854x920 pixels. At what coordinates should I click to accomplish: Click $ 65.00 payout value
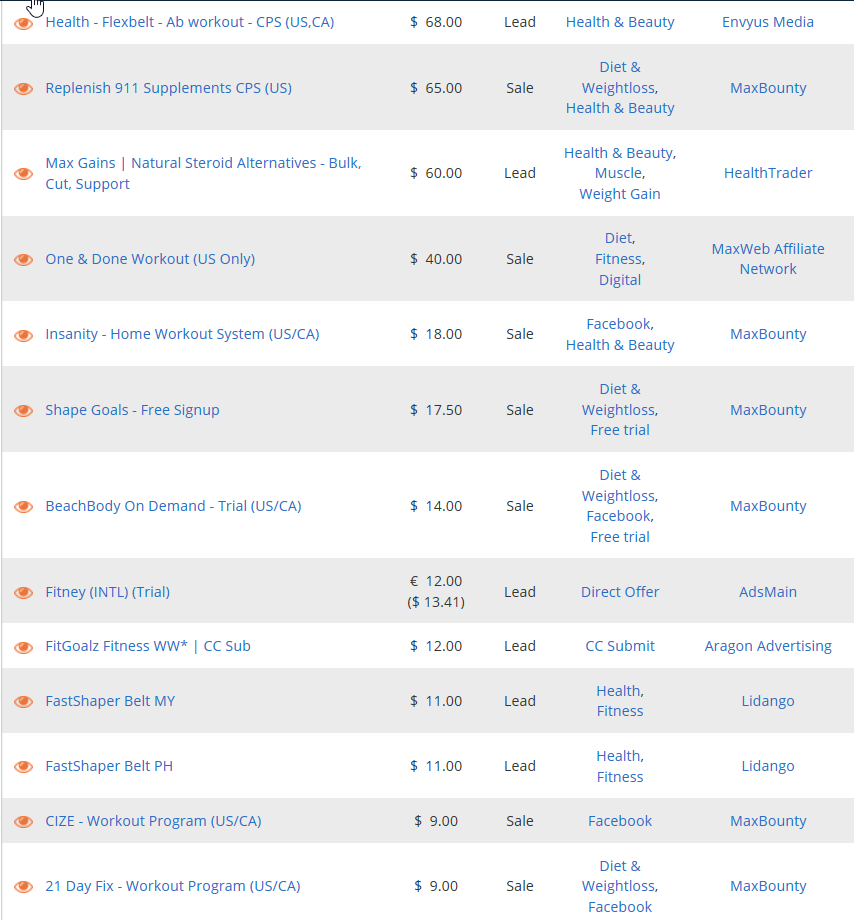point(436,88)
